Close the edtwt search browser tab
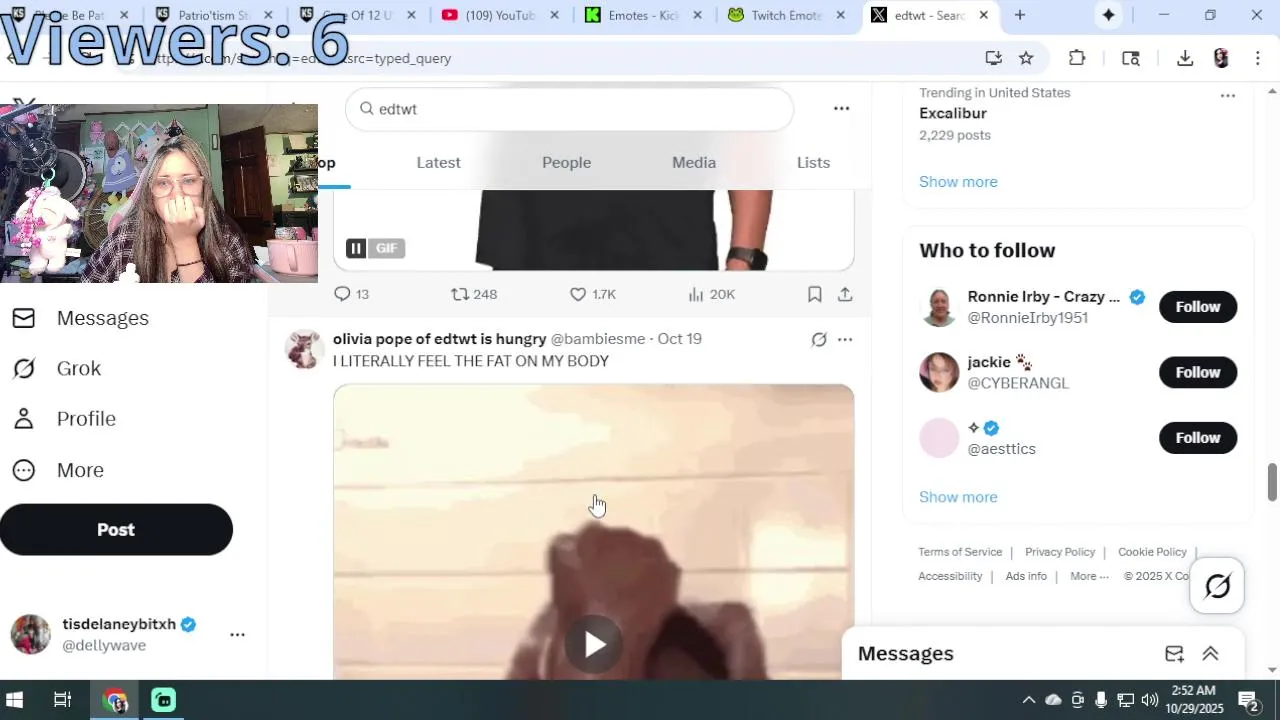This screenshot has width=1280, height=720. click(984, 15)
